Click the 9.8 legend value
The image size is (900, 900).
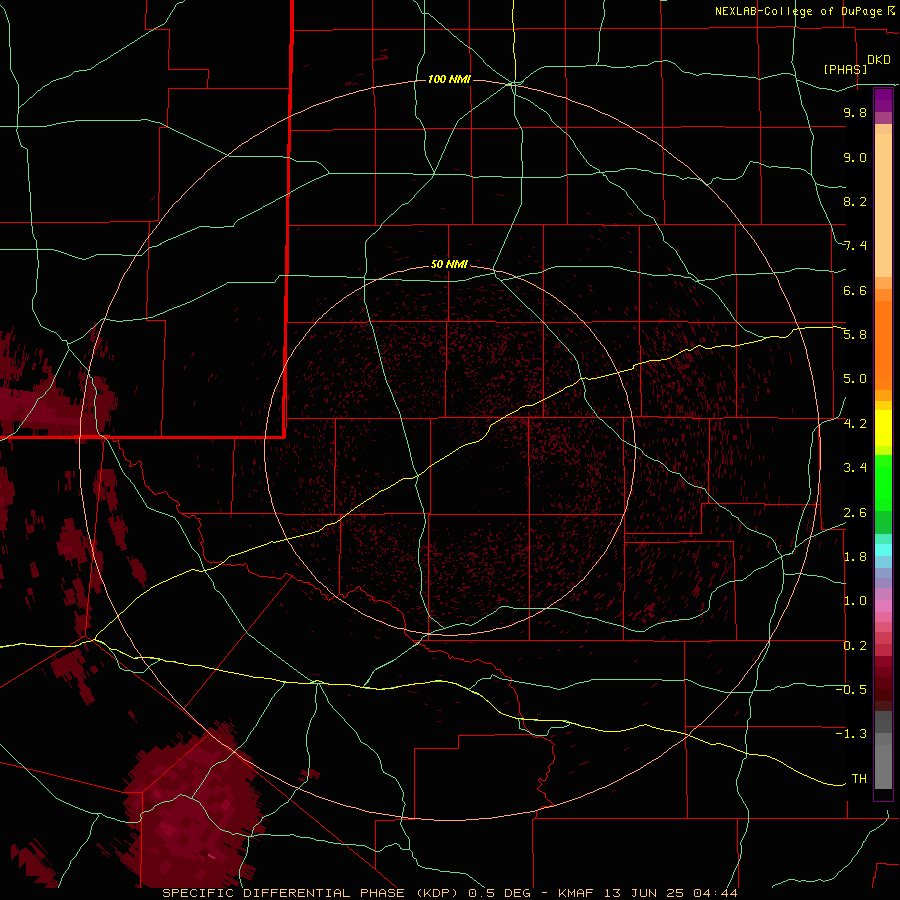pyautogui.click(x=855, y=112)
